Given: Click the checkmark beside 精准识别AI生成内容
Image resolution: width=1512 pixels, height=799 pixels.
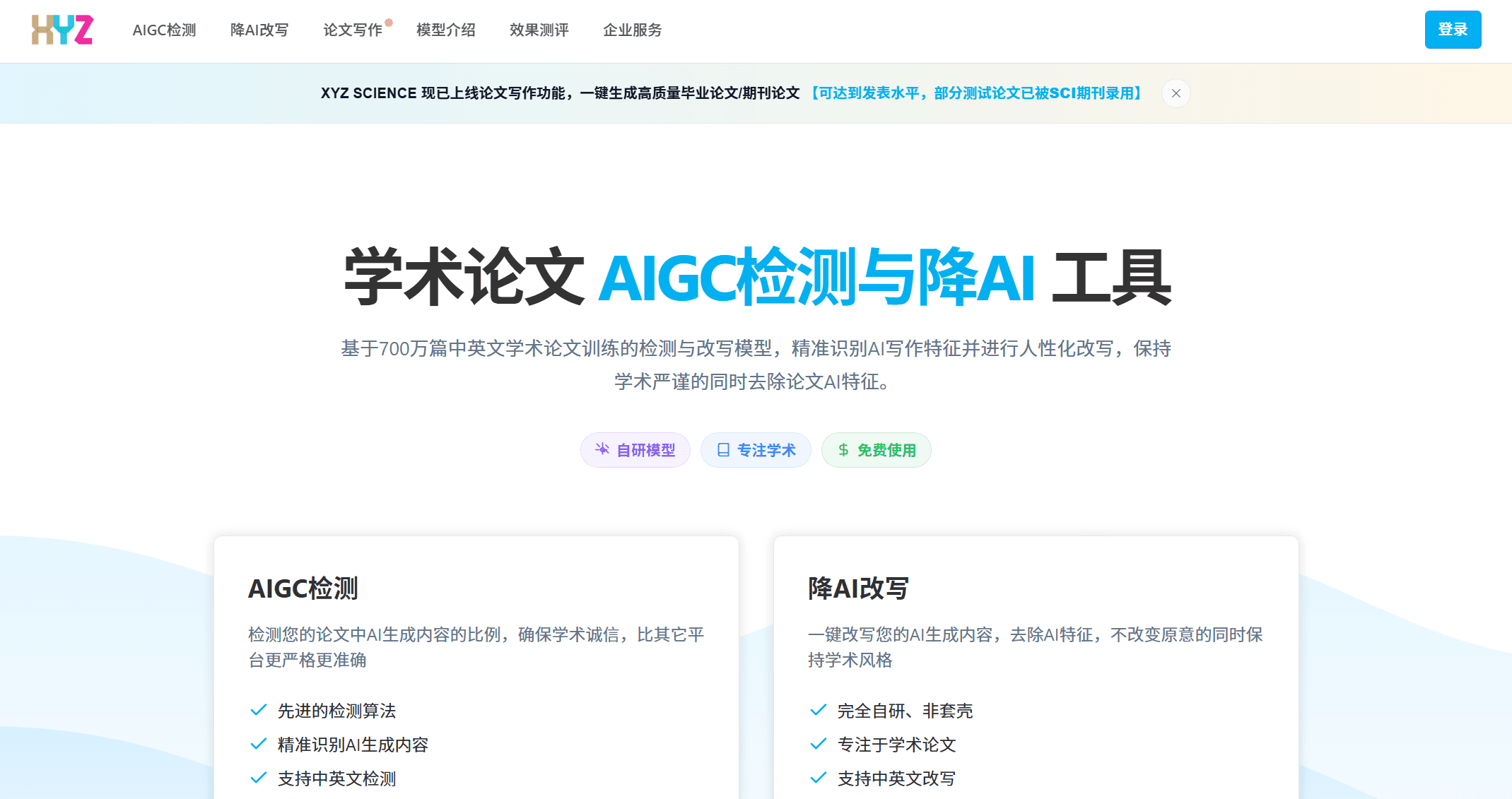Looking at the screenshot, I should [257, 744].
